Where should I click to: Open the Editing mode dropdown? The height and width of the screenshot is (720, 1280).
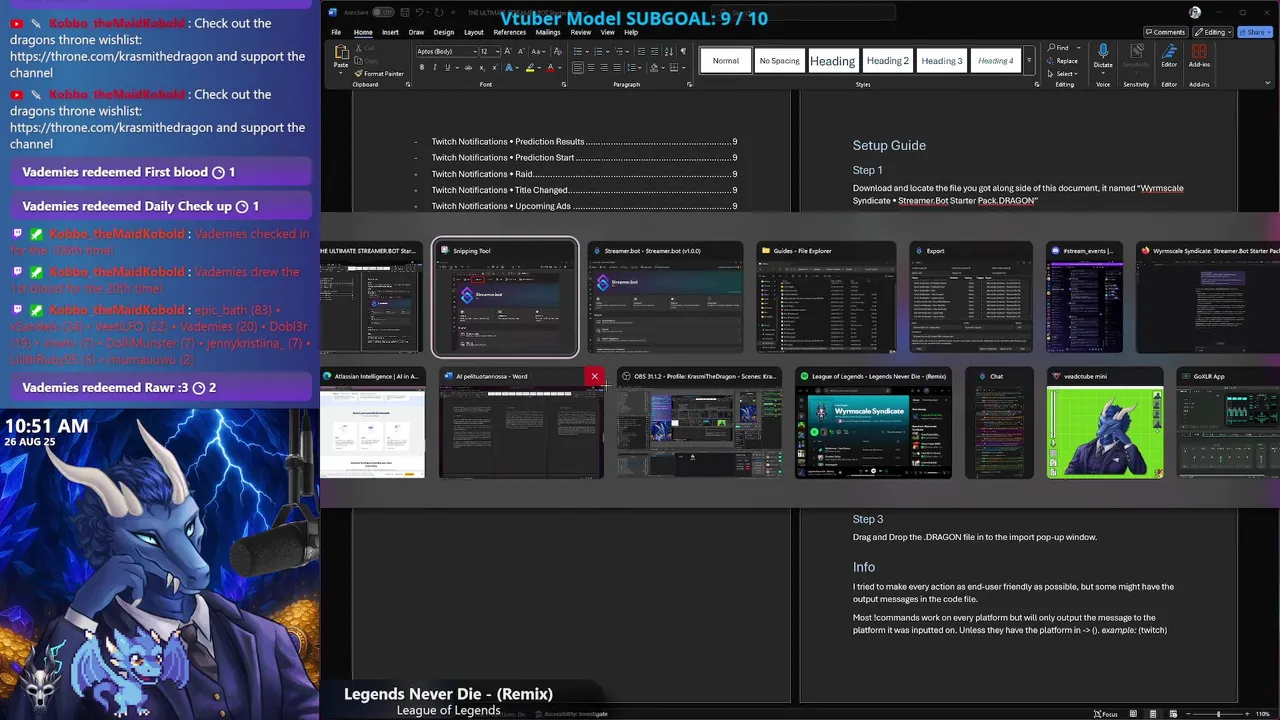pyautogui.click(x=1213, y=32)
